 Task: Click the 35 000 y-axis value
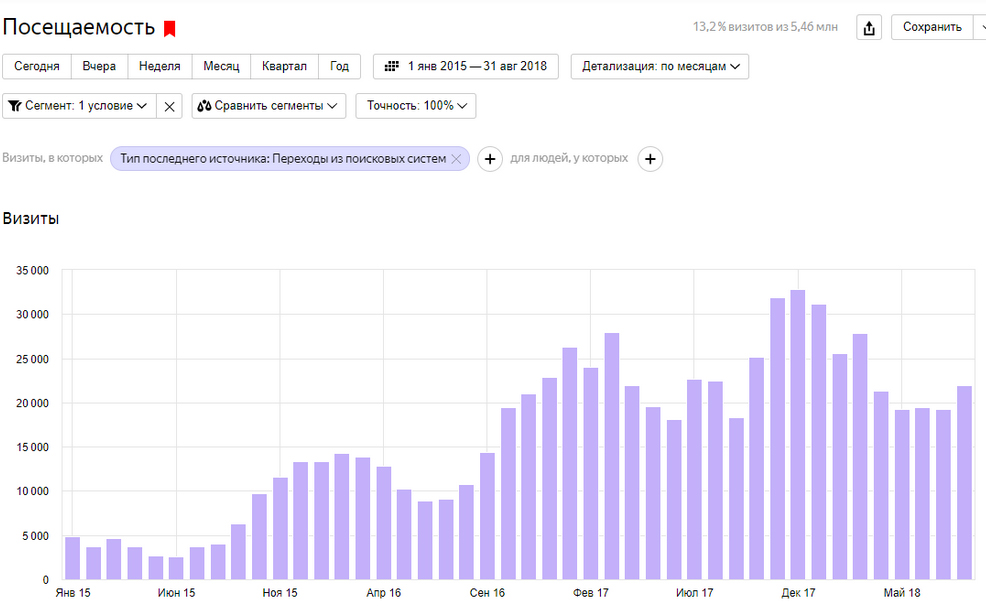32,270
